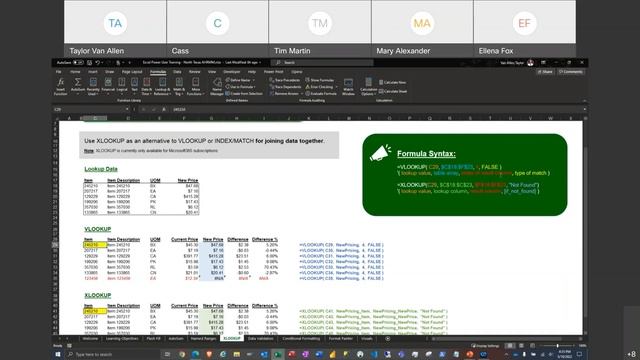Image resolution: width=640 pixels, height=360 pixels.
Task: Click Mary Alexander participant tile
Action: tap(422, 29)
